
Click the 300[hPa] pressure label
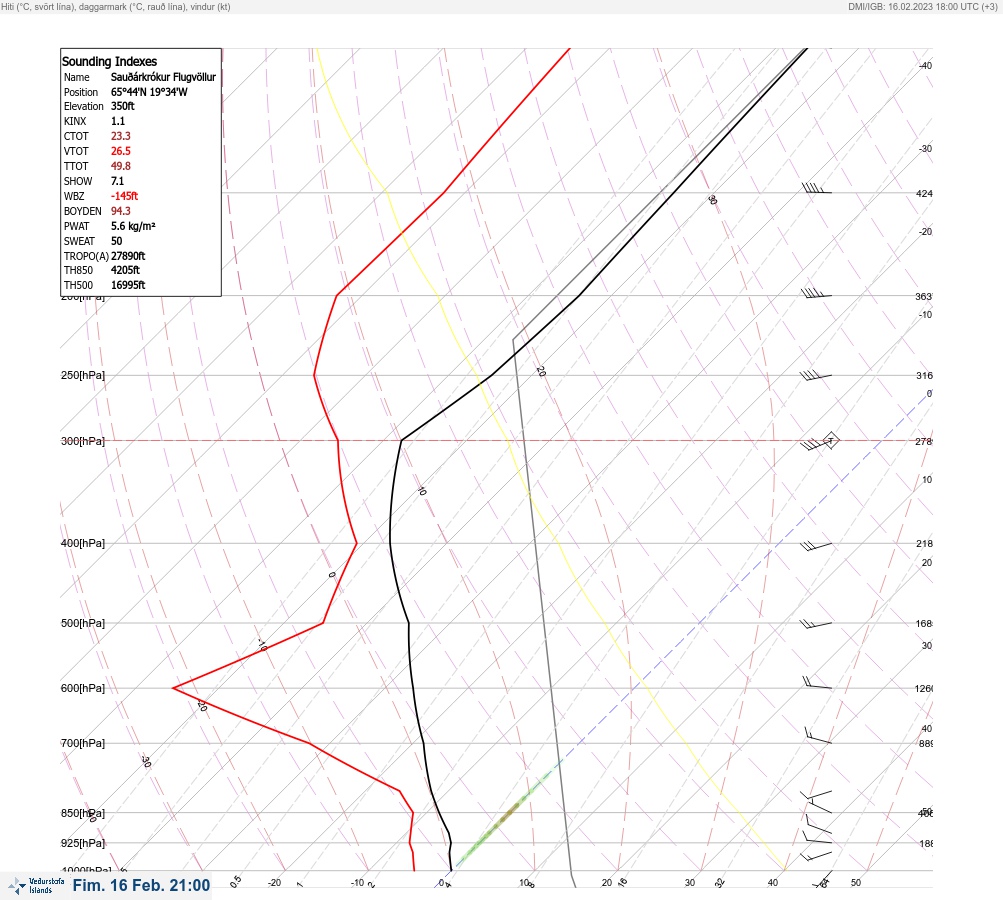[x=83, y=441]
